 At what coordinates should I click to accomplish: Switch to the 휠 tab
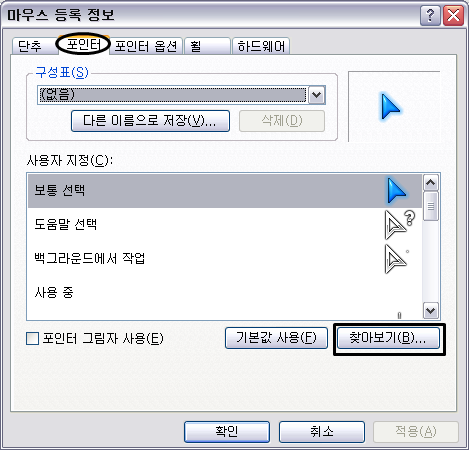tap(207, 46)
